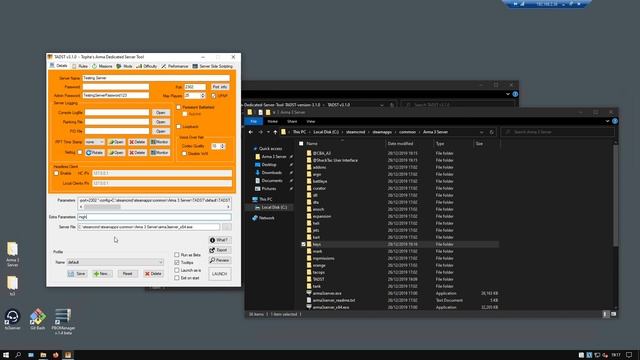Click the Server Name input field
The image size is (640, 360).
tap(156, 78)
